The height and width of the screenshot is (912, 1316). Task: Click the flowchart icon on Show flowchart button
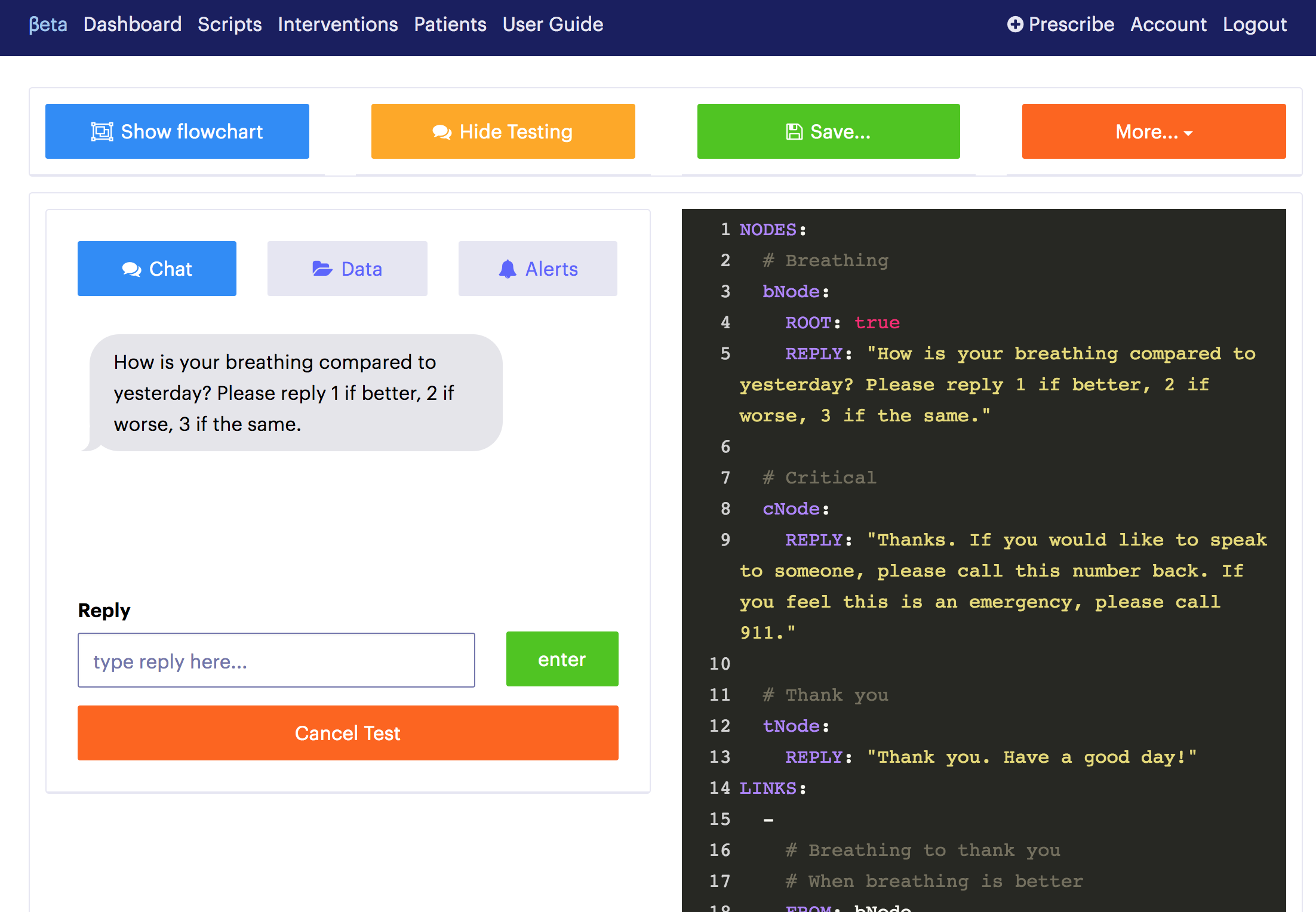click(x=103, y=131)
